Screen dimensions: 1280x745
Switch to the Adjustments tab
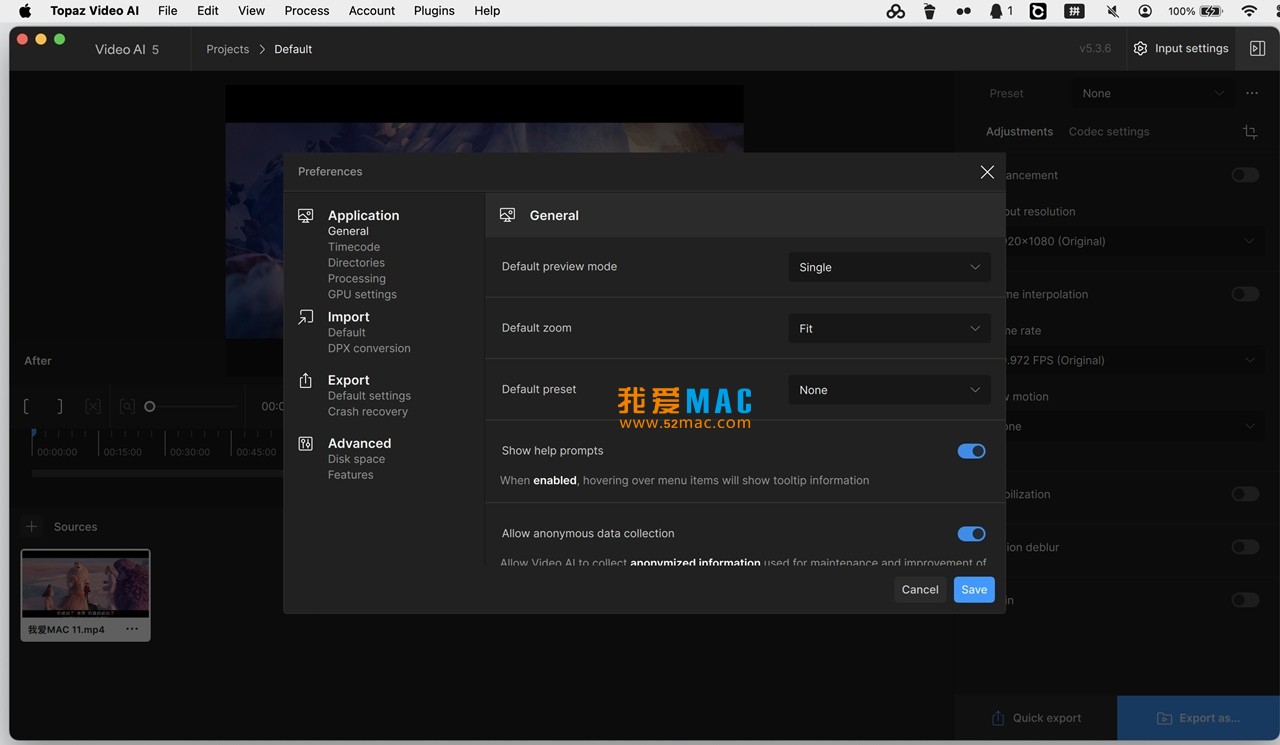[x=1019, y=132]
